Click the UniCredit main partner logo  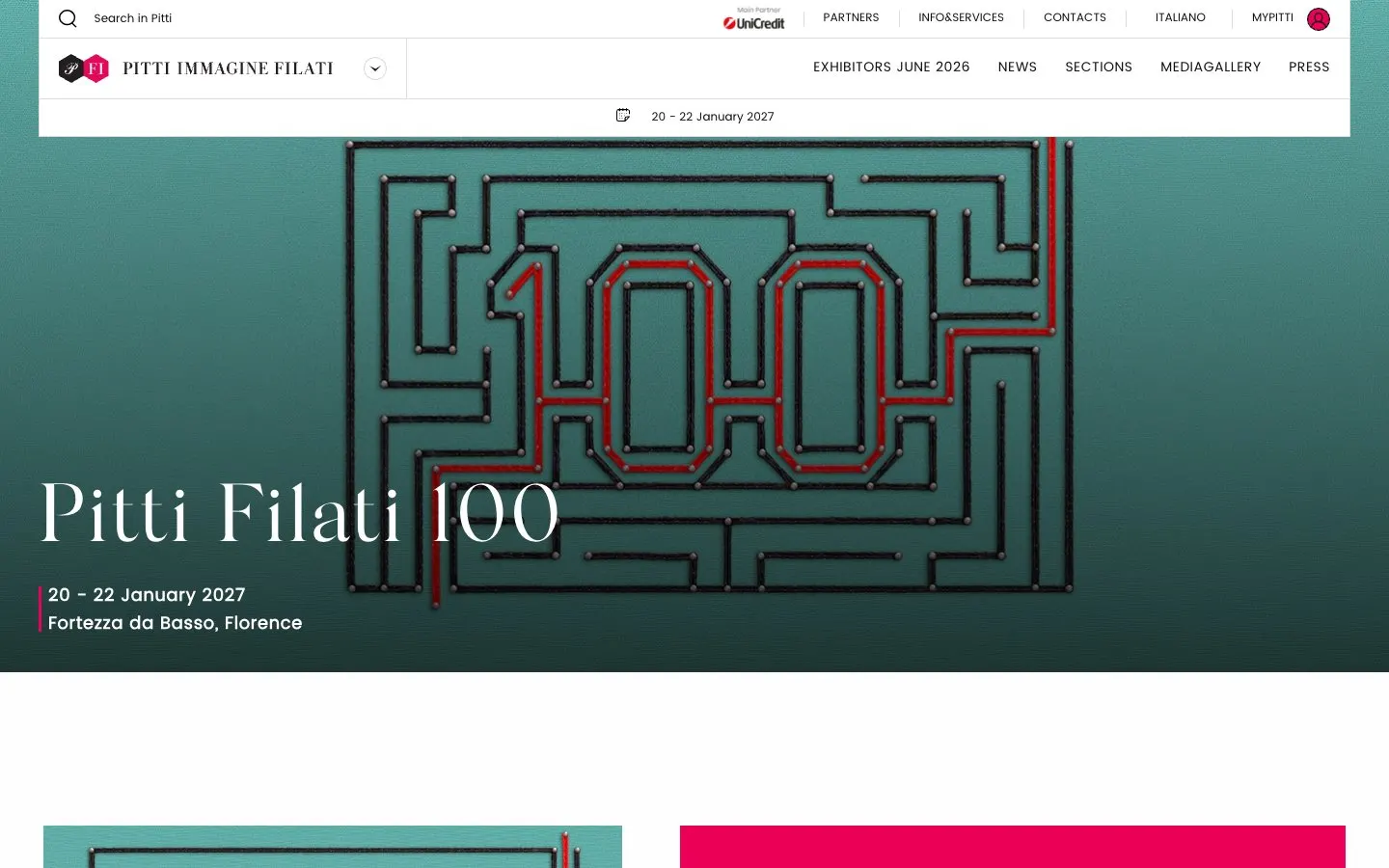pos(754,18)
